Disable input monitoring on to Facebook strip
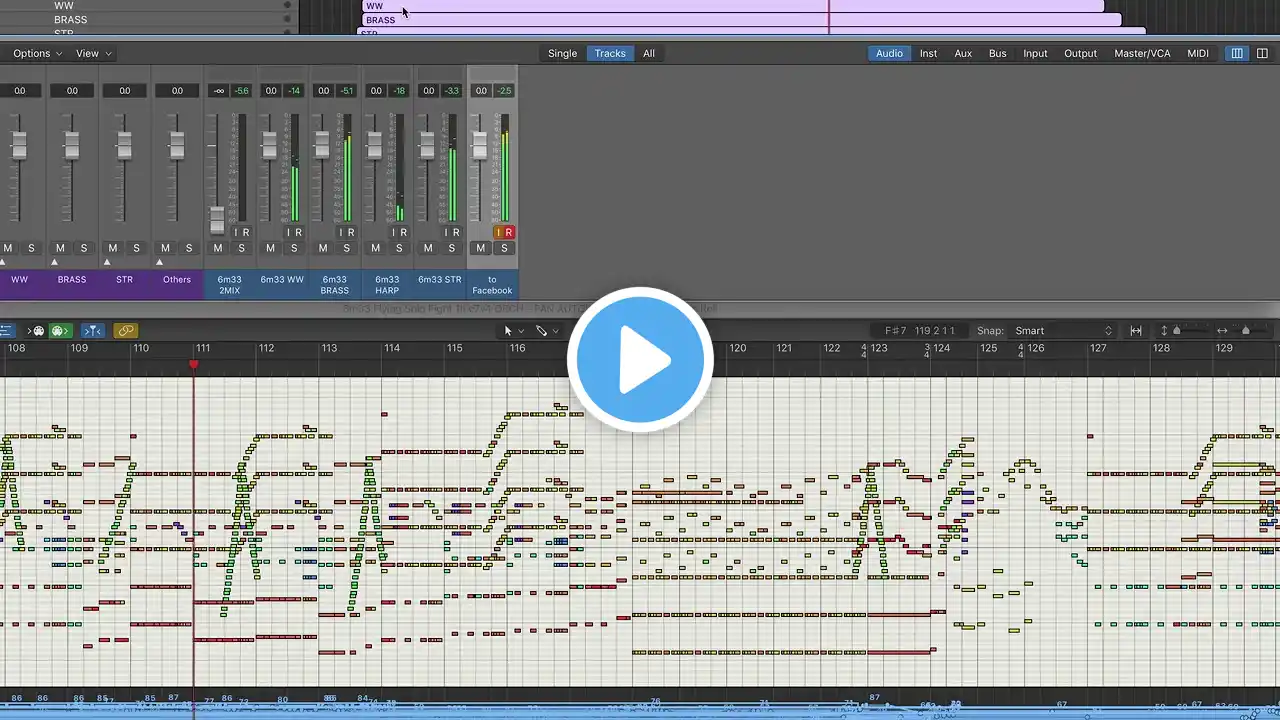Viewport: 1280px width, 720px height. 498,232
